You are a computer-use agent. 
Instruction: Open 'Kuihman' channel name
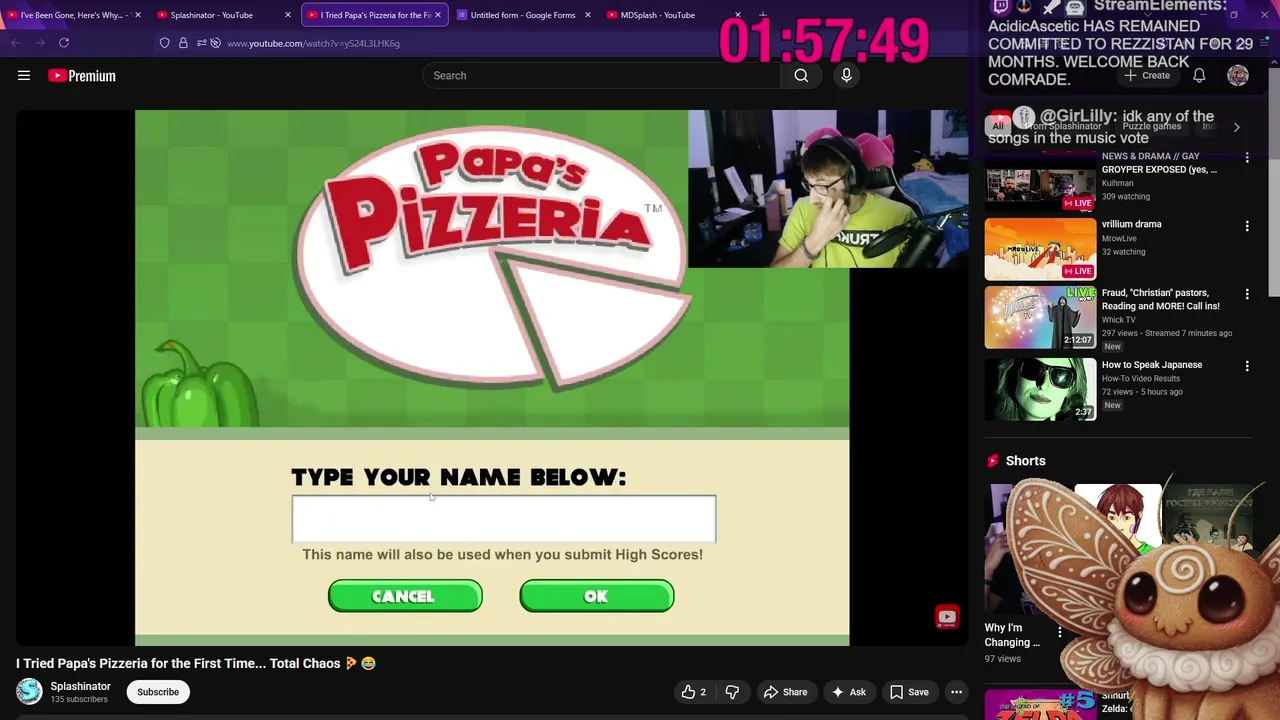tap(1117, 183)
